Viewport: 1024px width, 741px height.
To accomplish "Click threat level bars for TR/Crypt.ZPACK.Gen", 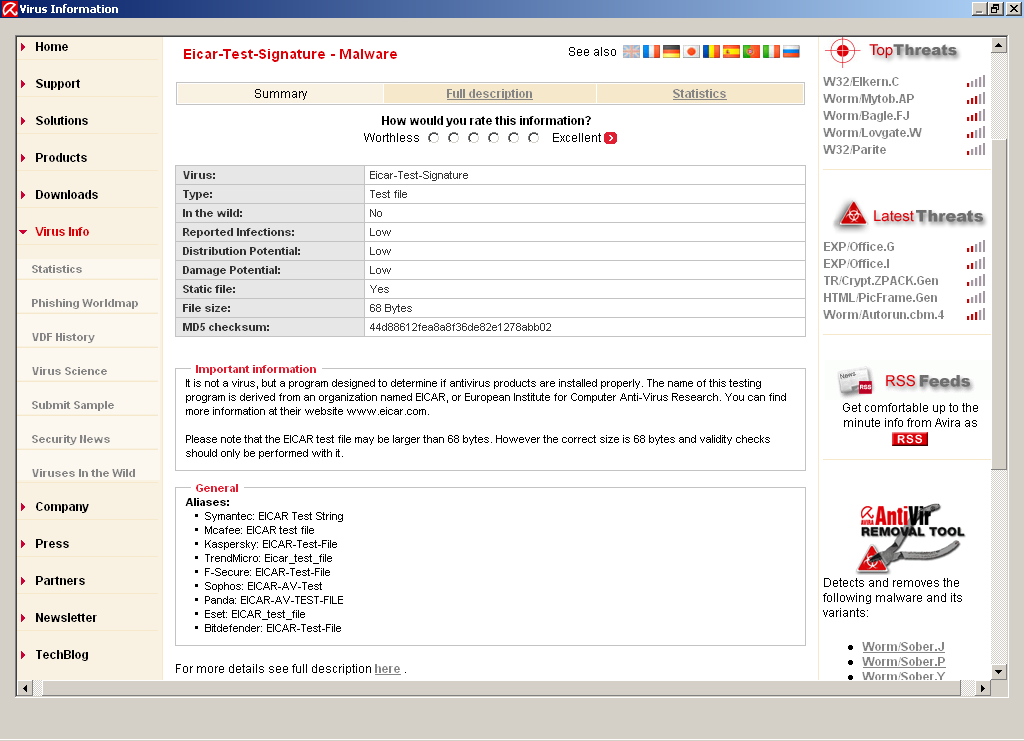I will [x=976, y=281].
